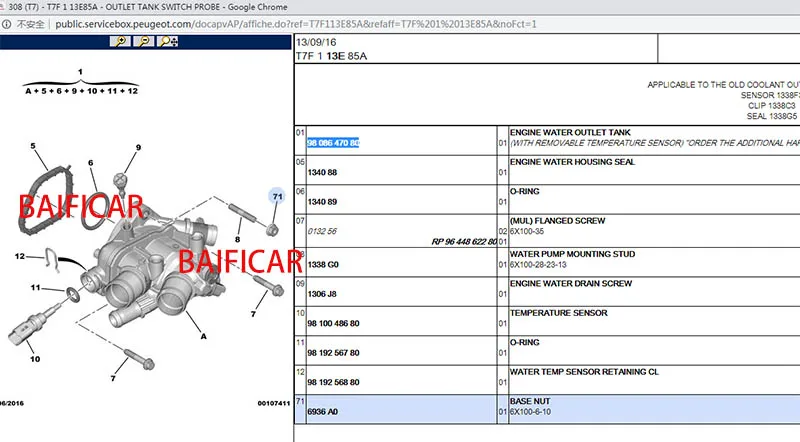Viewport: 800px width, 442px height.
Task: Click callout 1 above the assembly bracket
Action: click(x=80, y=72)
